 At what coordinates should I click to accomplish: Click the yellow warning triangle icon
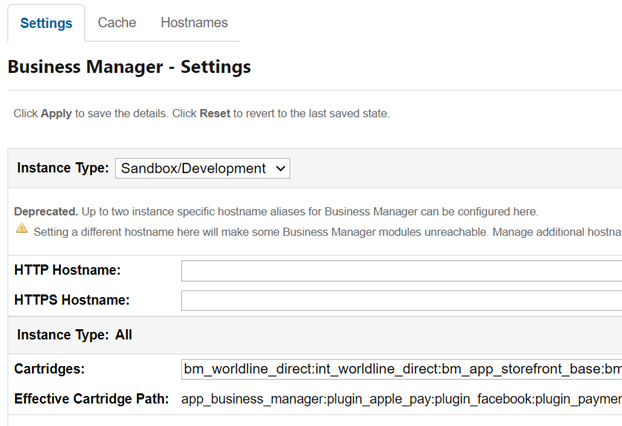21,230
